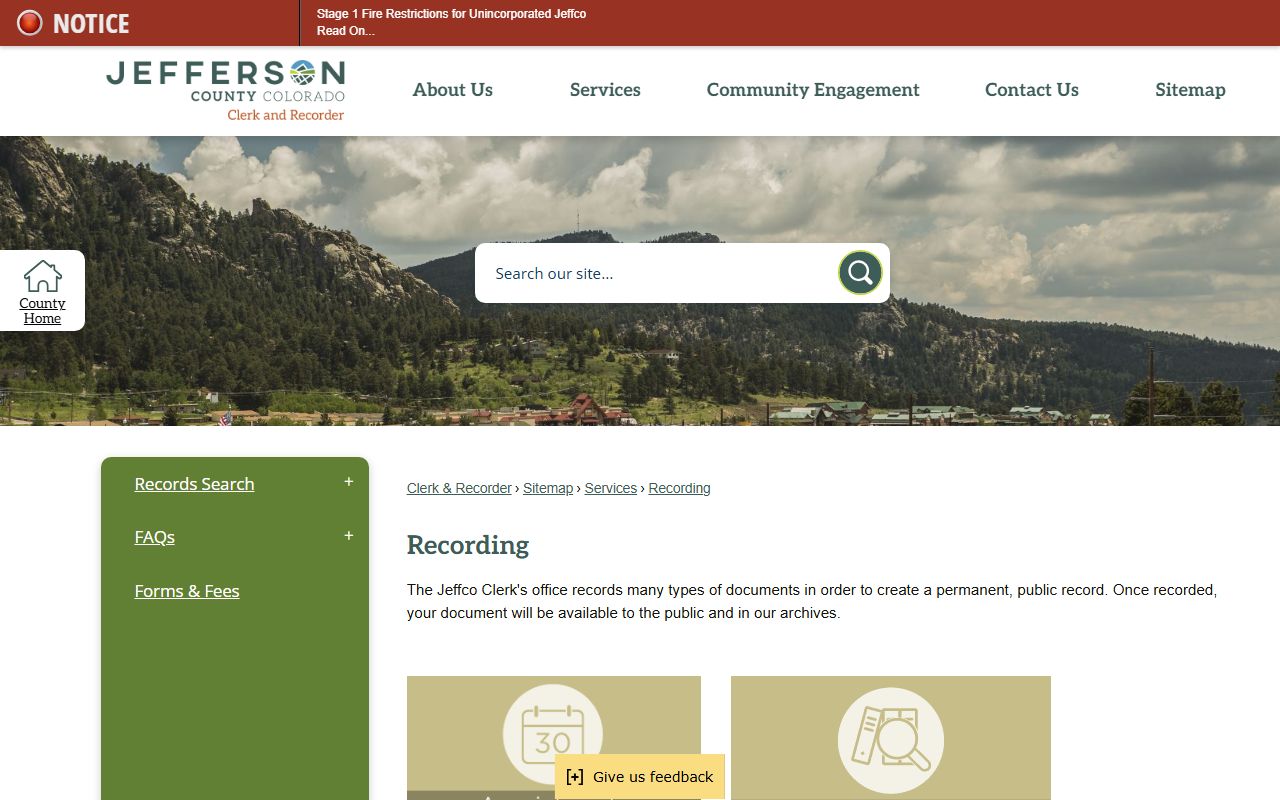
Task: Click the Recording breadcrumb link
Action: coord(679,488)
